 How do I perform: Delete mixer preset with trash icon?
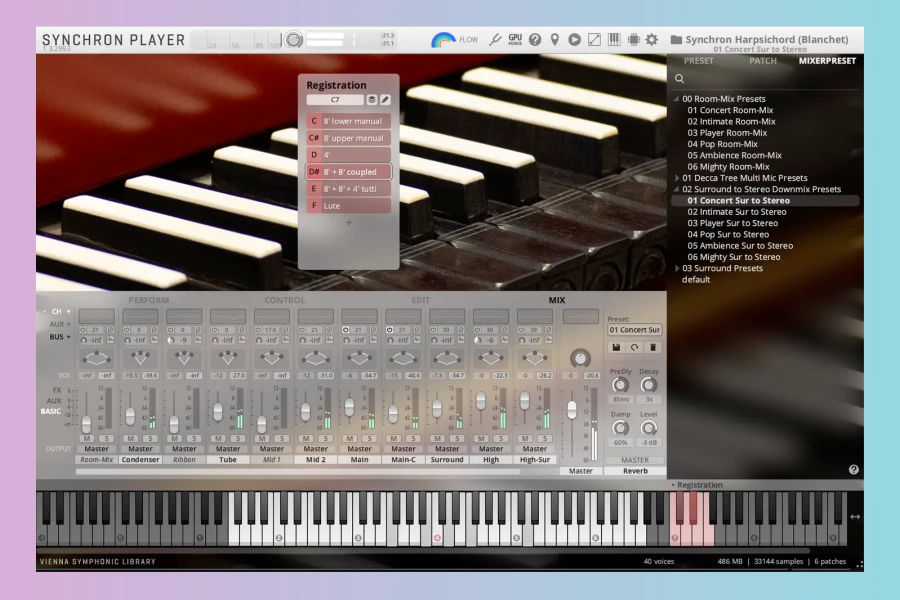653,347
